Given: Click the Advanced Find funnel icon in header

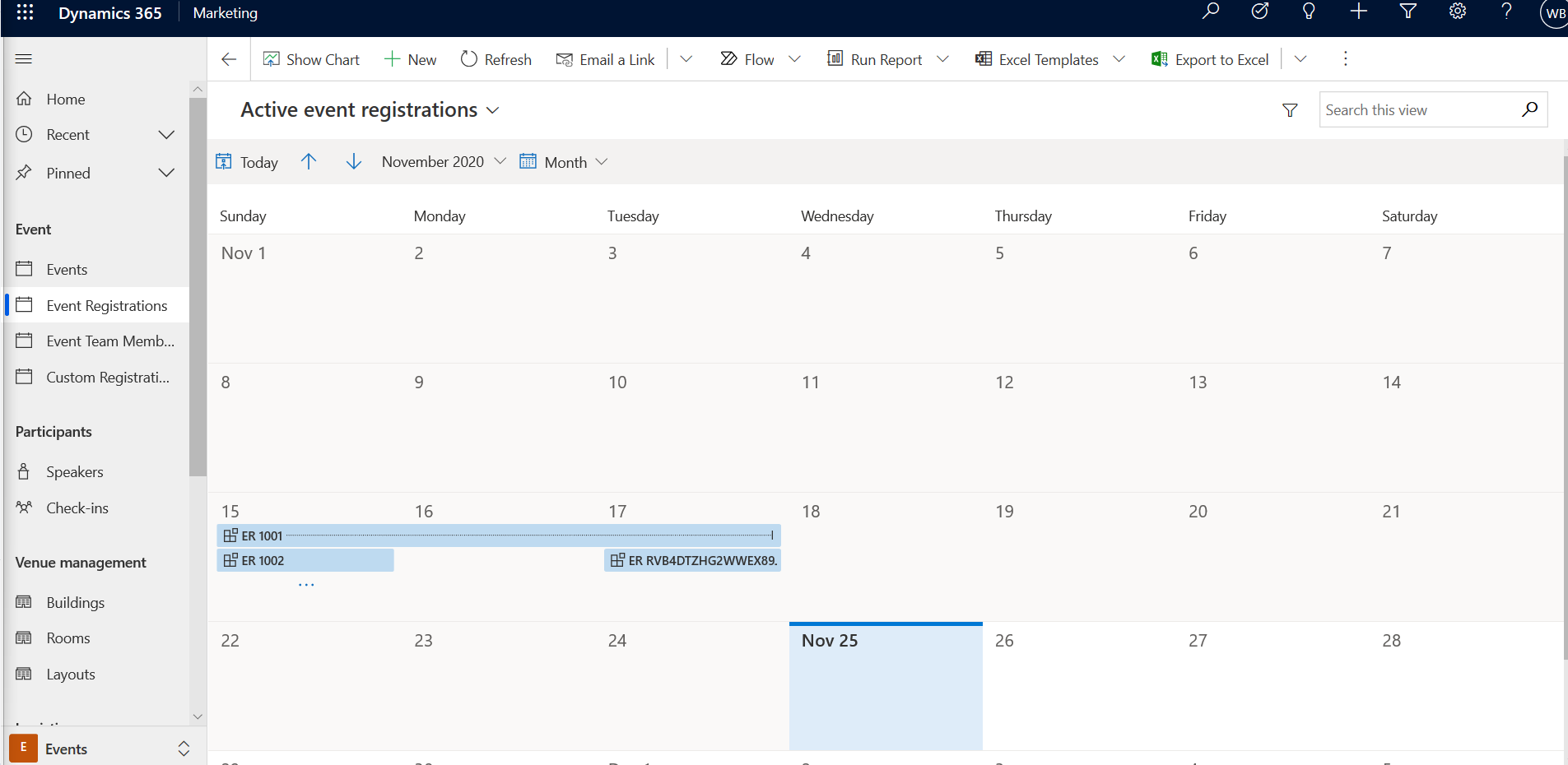Looking at the screenshot, I should point(1407,12).
